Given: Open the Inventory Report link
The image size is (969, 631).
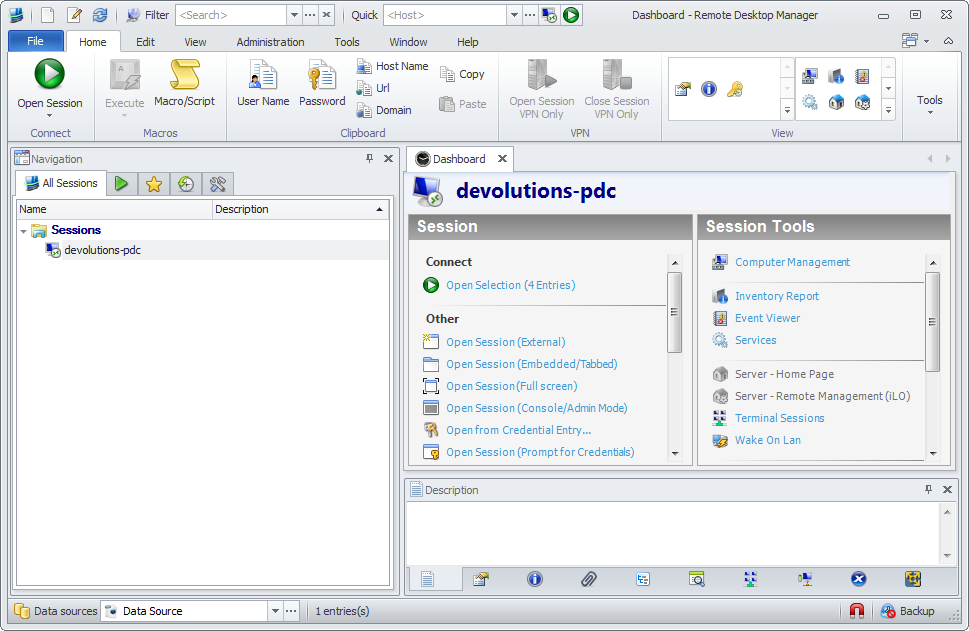Looking at the screenshot, I should click(777, 296).
